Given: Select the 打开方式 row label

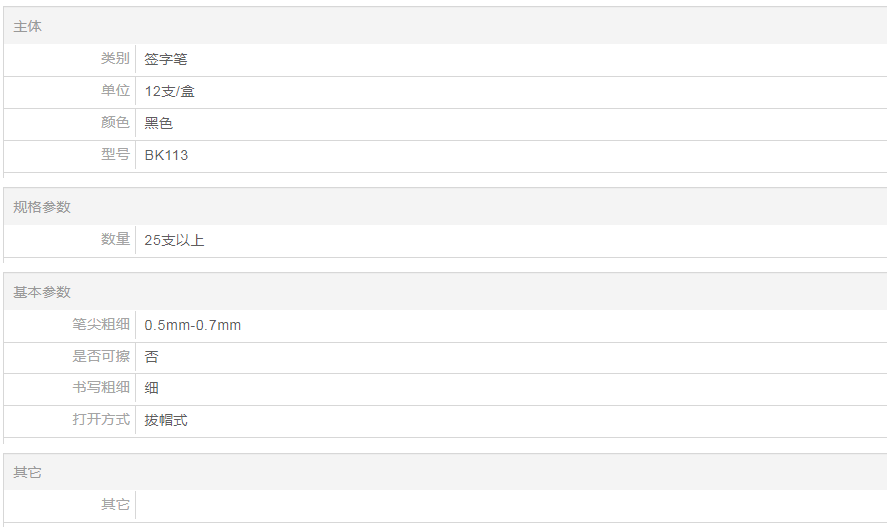Looking at the screenshot, I should click(x=101, y=420).
